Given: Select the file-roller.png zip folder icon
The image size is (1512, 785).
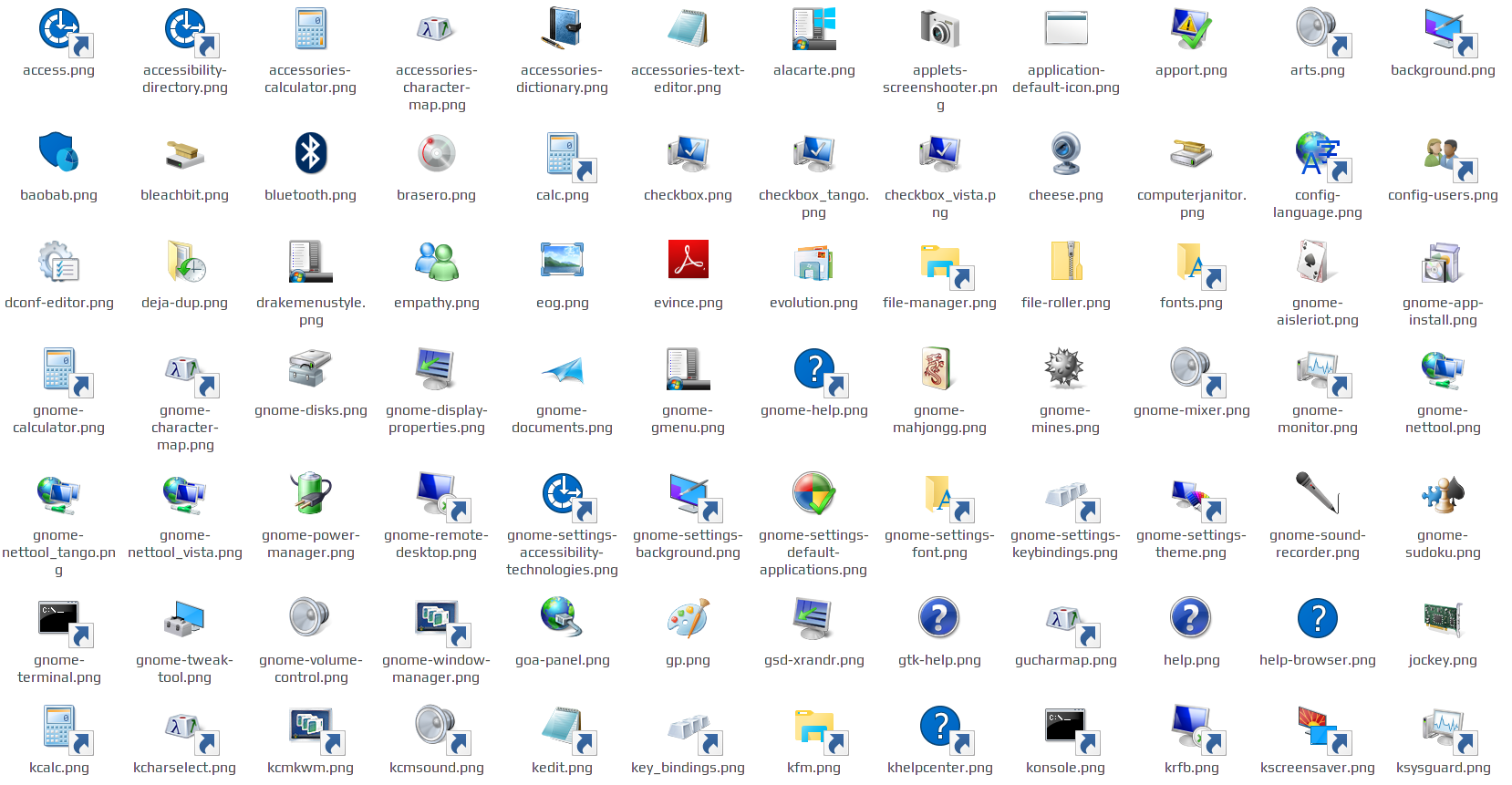Looking at the screenshot, I should tap(1066, 261).
